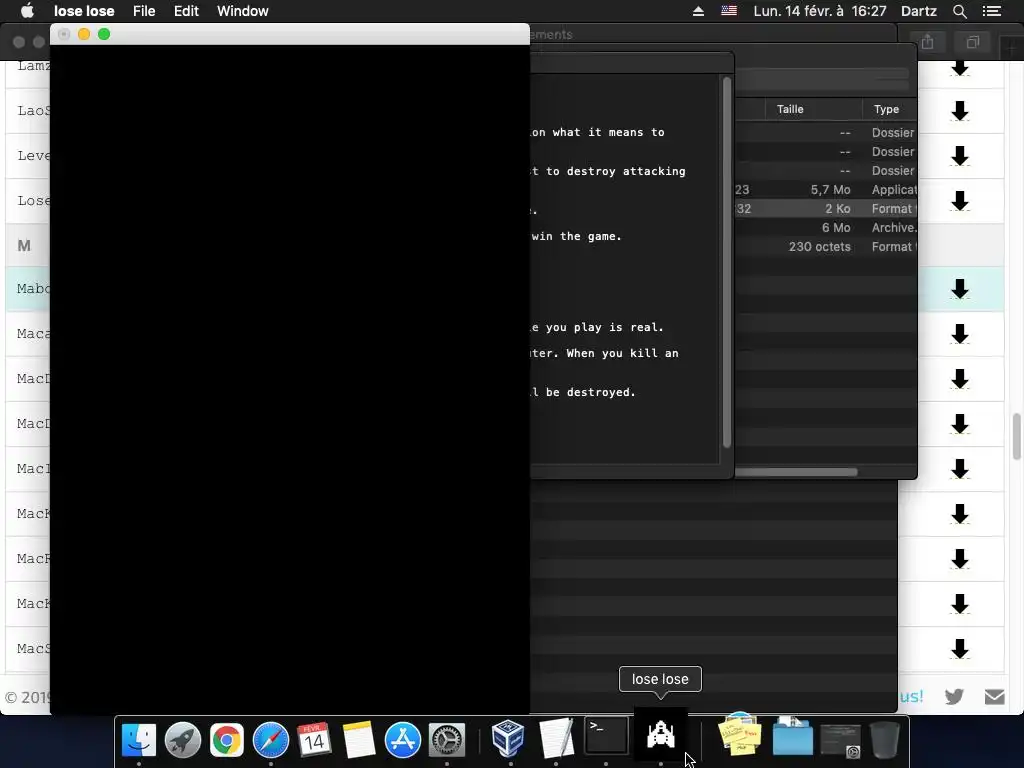Click download arrow in the MacI row
This screenshot has width=1024, height=768.
959,468
